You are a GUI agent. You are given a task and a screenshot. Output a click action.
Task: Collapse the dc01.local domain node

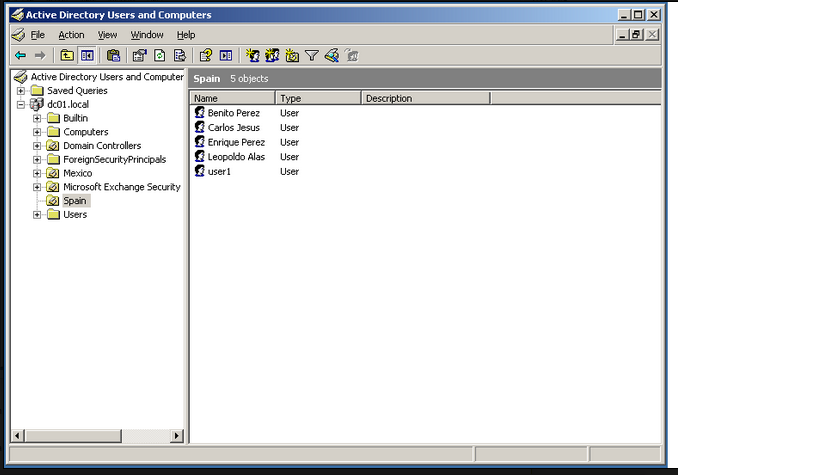[x=21, y=105]
